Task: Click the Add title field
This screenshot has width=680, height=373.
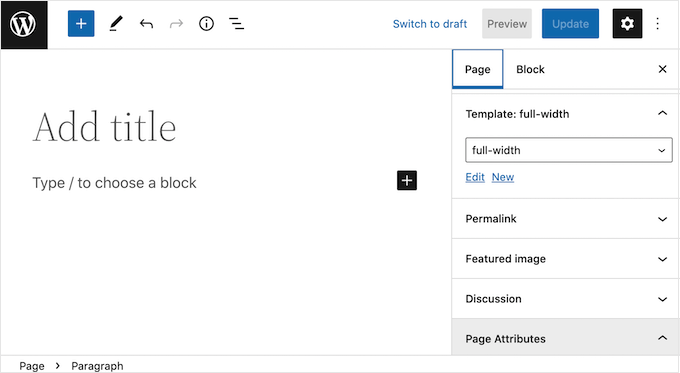Action: [105, 127]
